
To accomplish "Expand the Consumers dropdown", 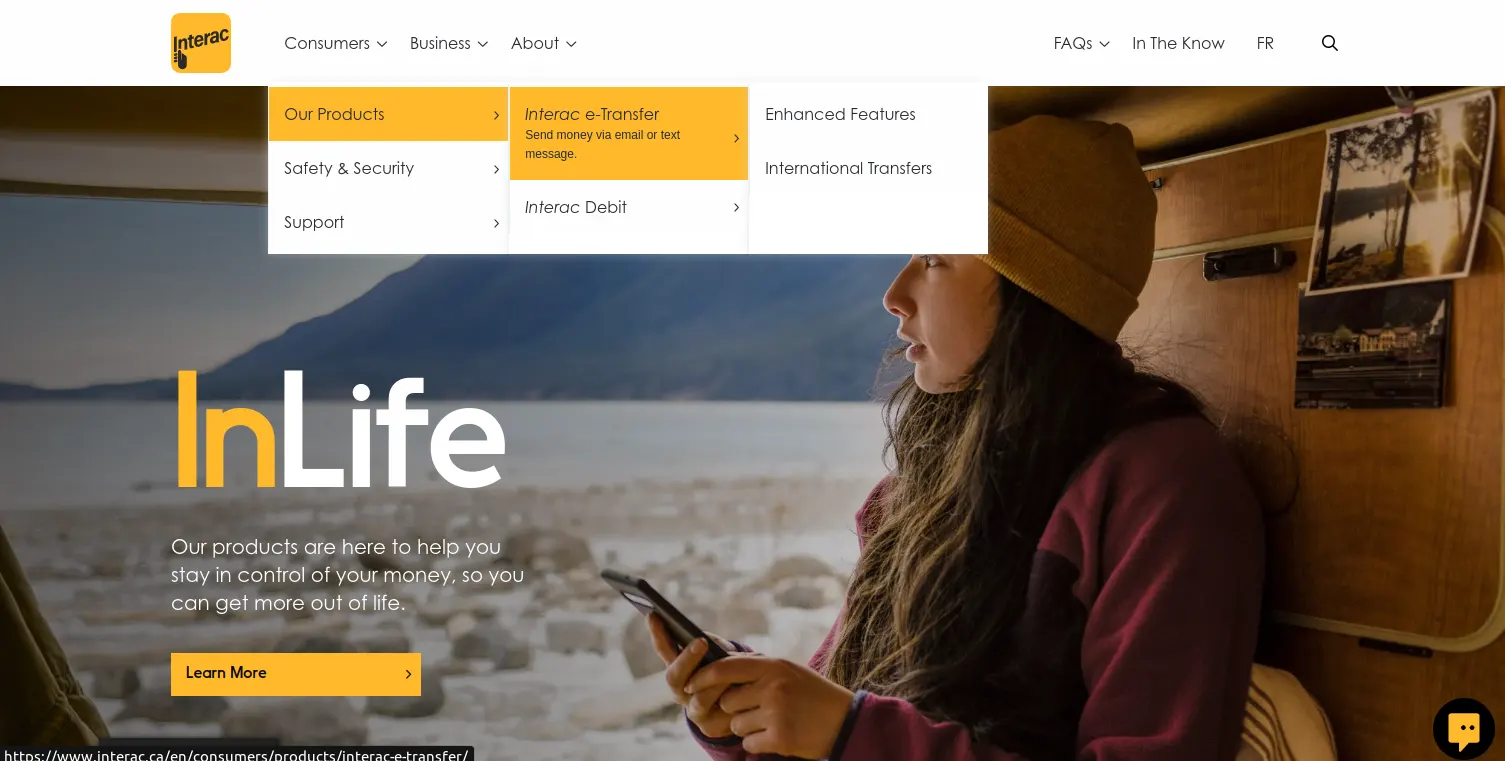I will (x=335, y=43).
